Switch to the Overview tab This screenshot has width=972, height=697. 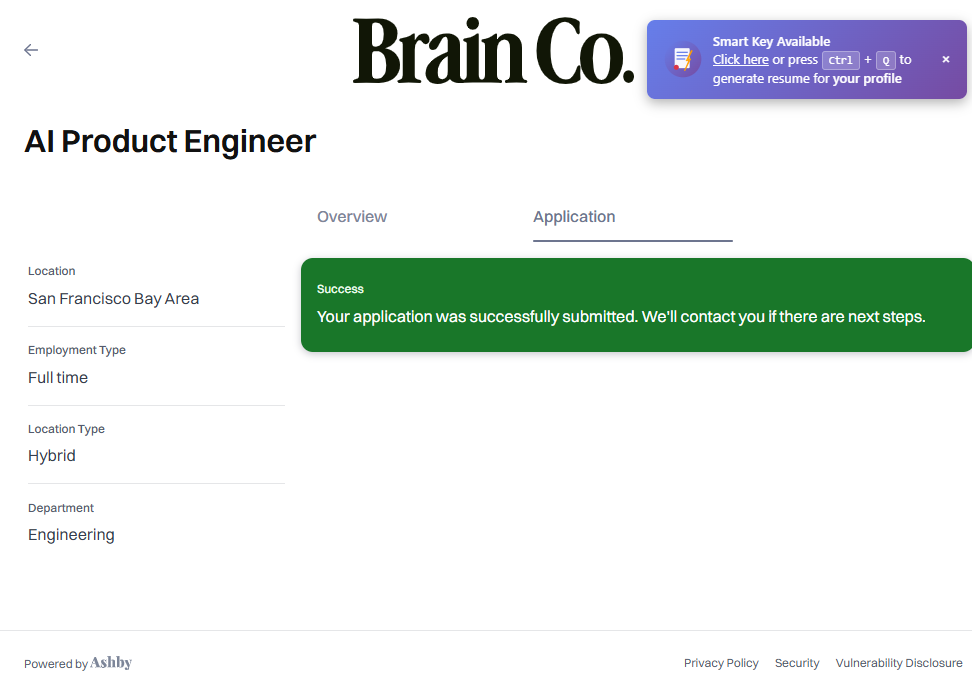coord(352,217)
